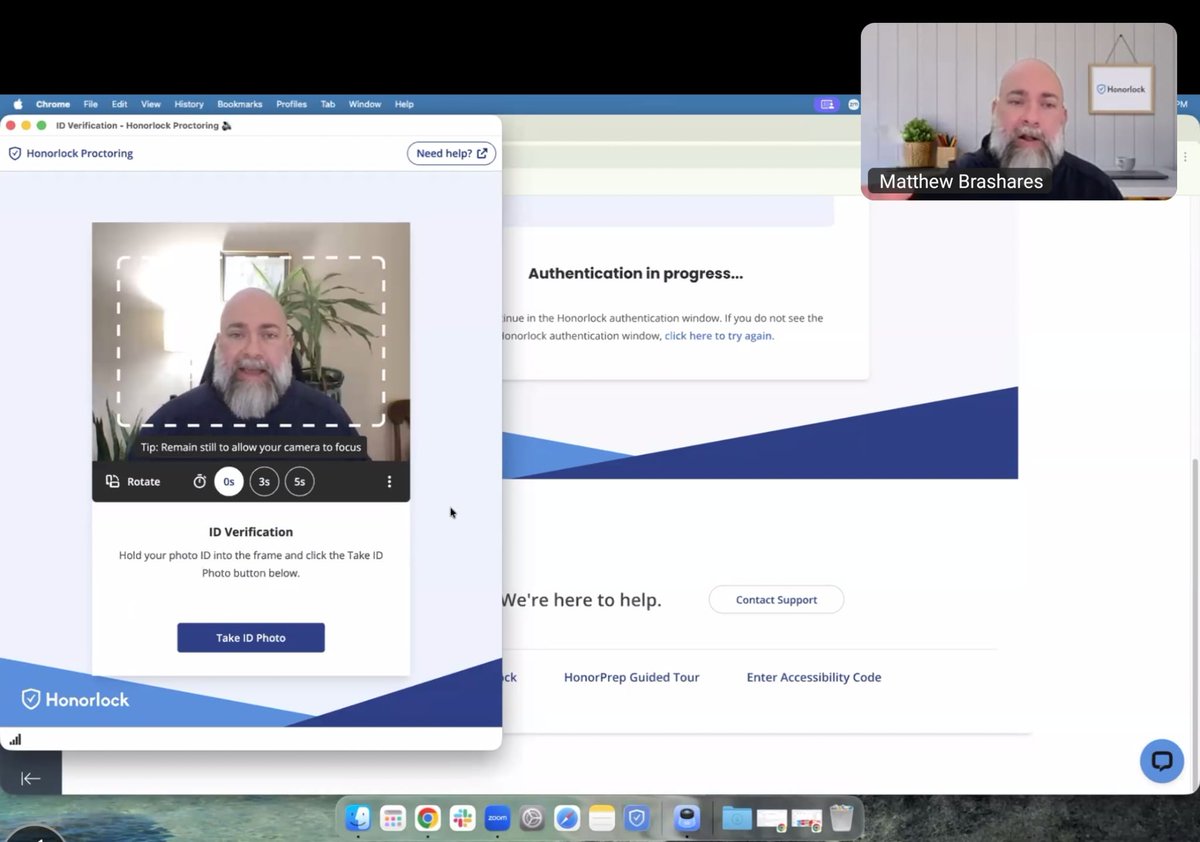Open Safari from the dock
Image resolution: width=1200 pixels, height=842 pixels.
[567, 818]
